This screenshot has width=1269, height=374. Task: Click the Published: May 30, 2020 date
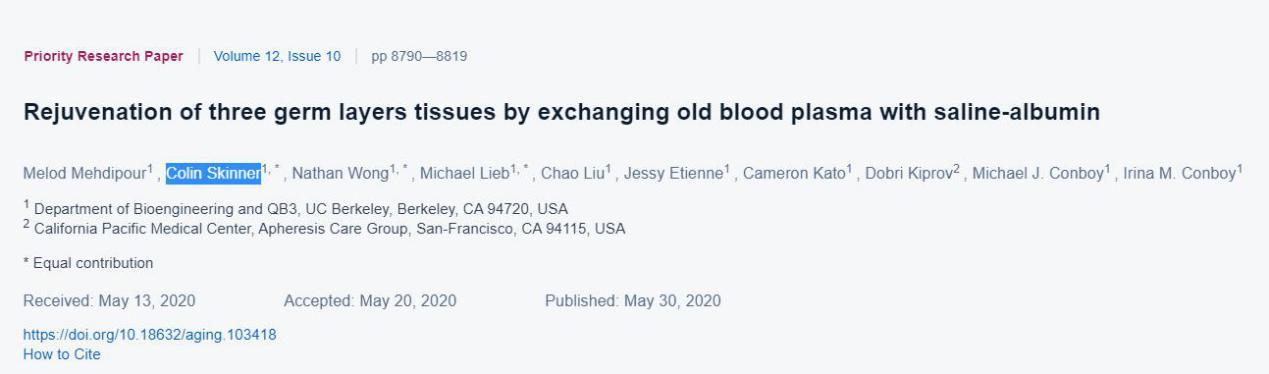(x=633, y=301)
